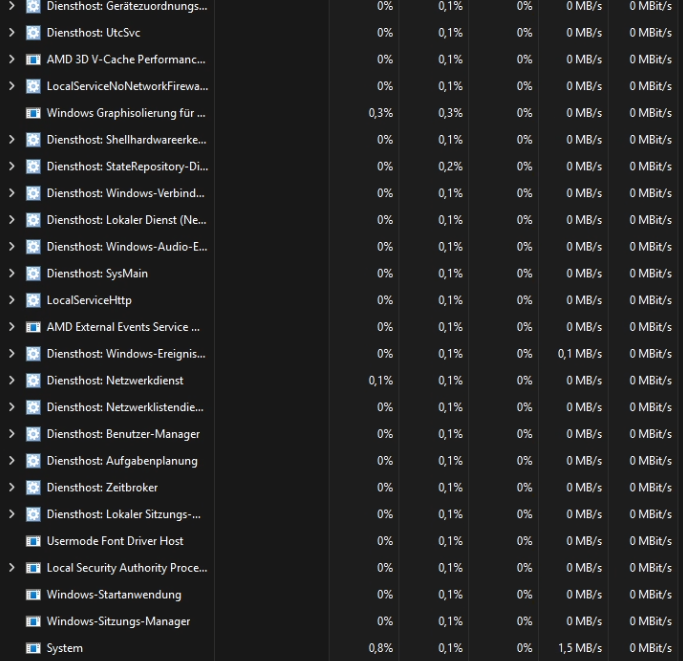Select the Diensthost: Benutzer-Manager name
This screenshot has width=683, height=661.
click(x=123, y=434)
